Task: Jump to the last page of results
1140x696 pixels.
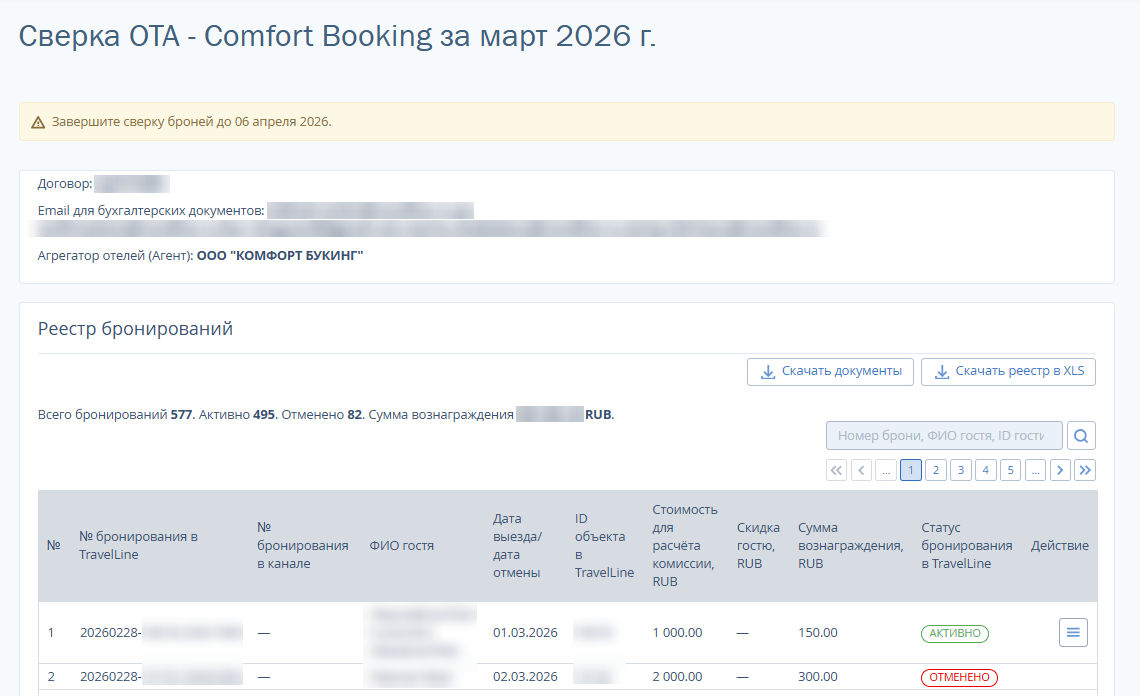Action: click(1085, 470)
